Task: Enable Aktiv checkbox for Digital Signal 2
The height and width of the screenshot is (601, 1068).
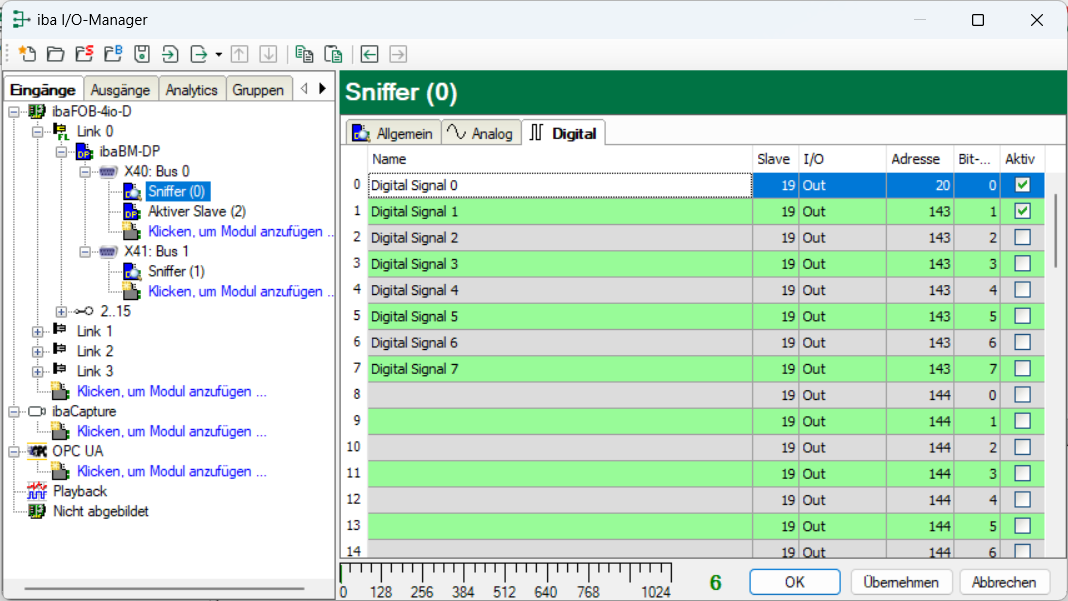Action: tap(1022, 237)
